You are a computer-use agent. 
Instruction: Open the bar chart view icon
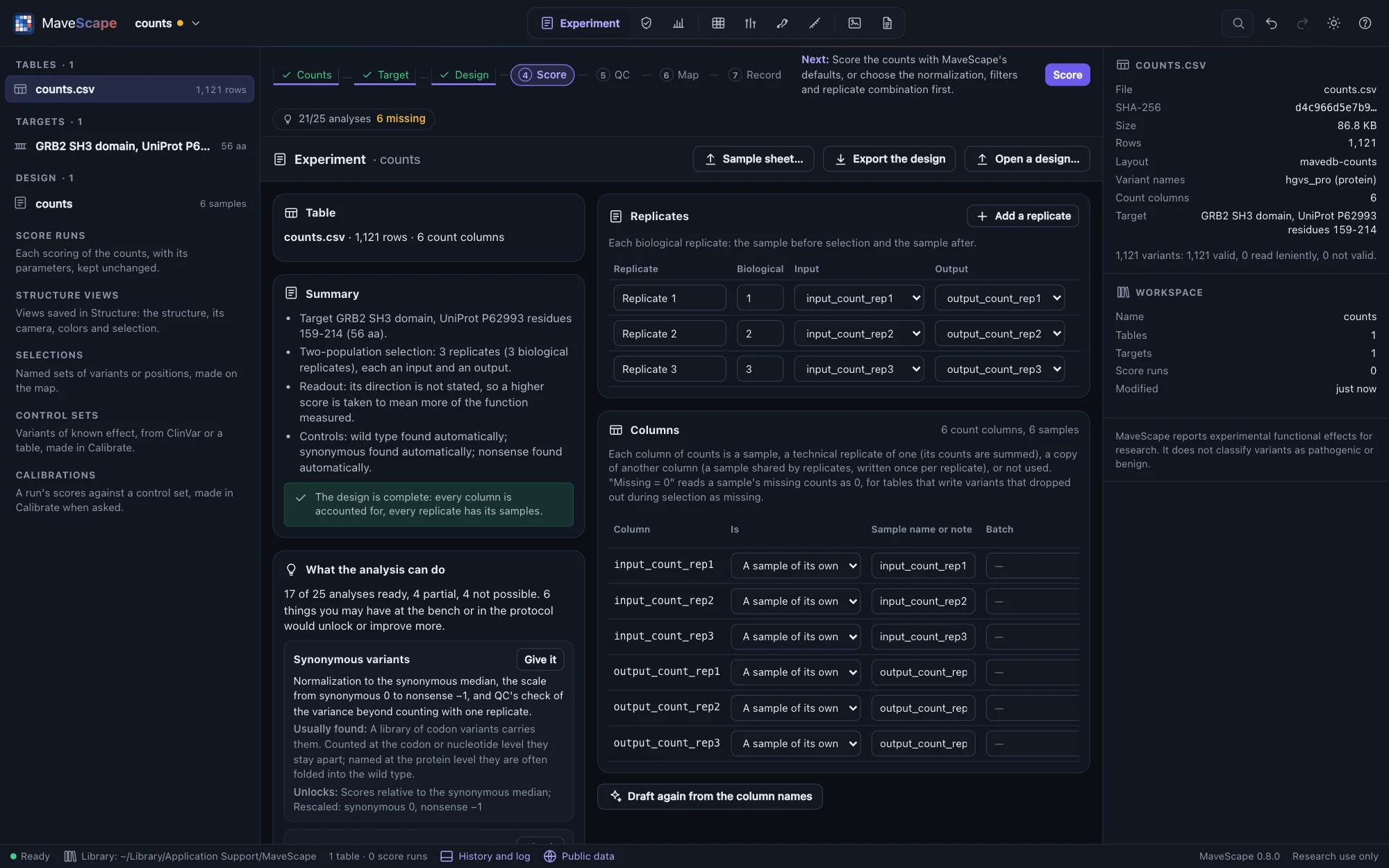pyautogui.click(x=679, y=23)
